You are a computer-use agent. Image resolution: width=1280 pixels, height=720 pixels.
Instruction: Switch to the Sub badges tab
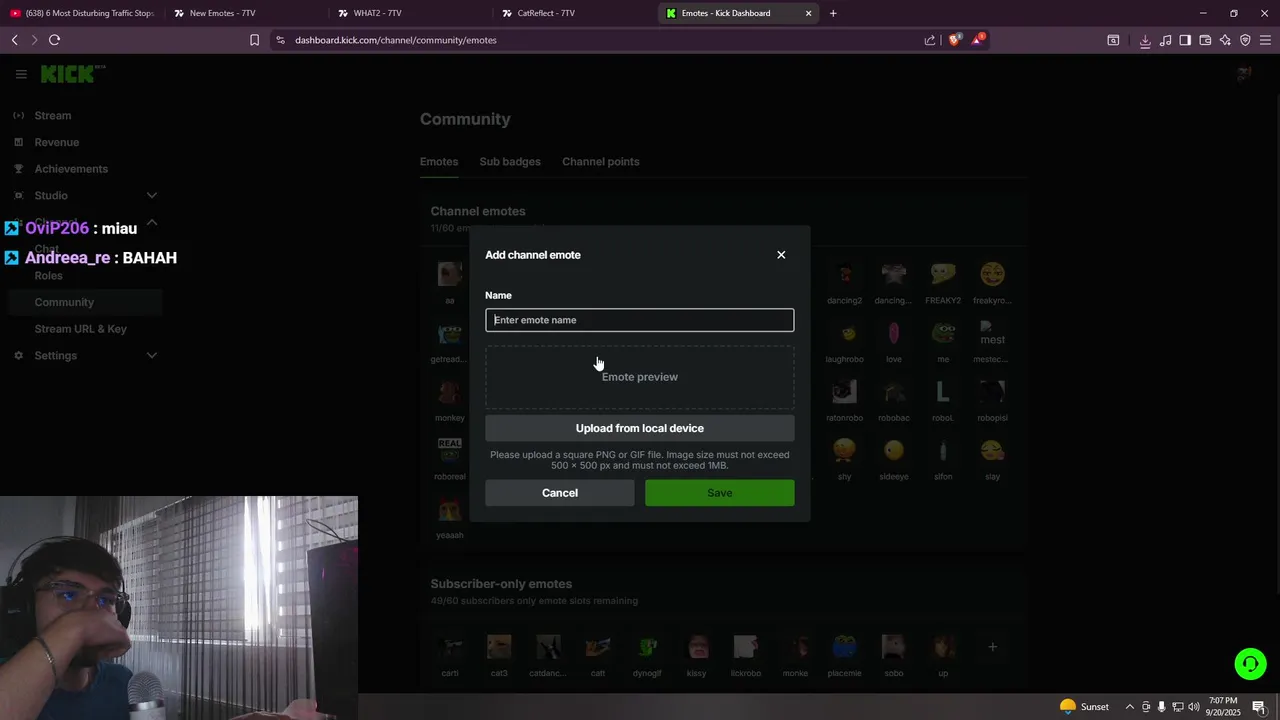(x=510, y=162)
